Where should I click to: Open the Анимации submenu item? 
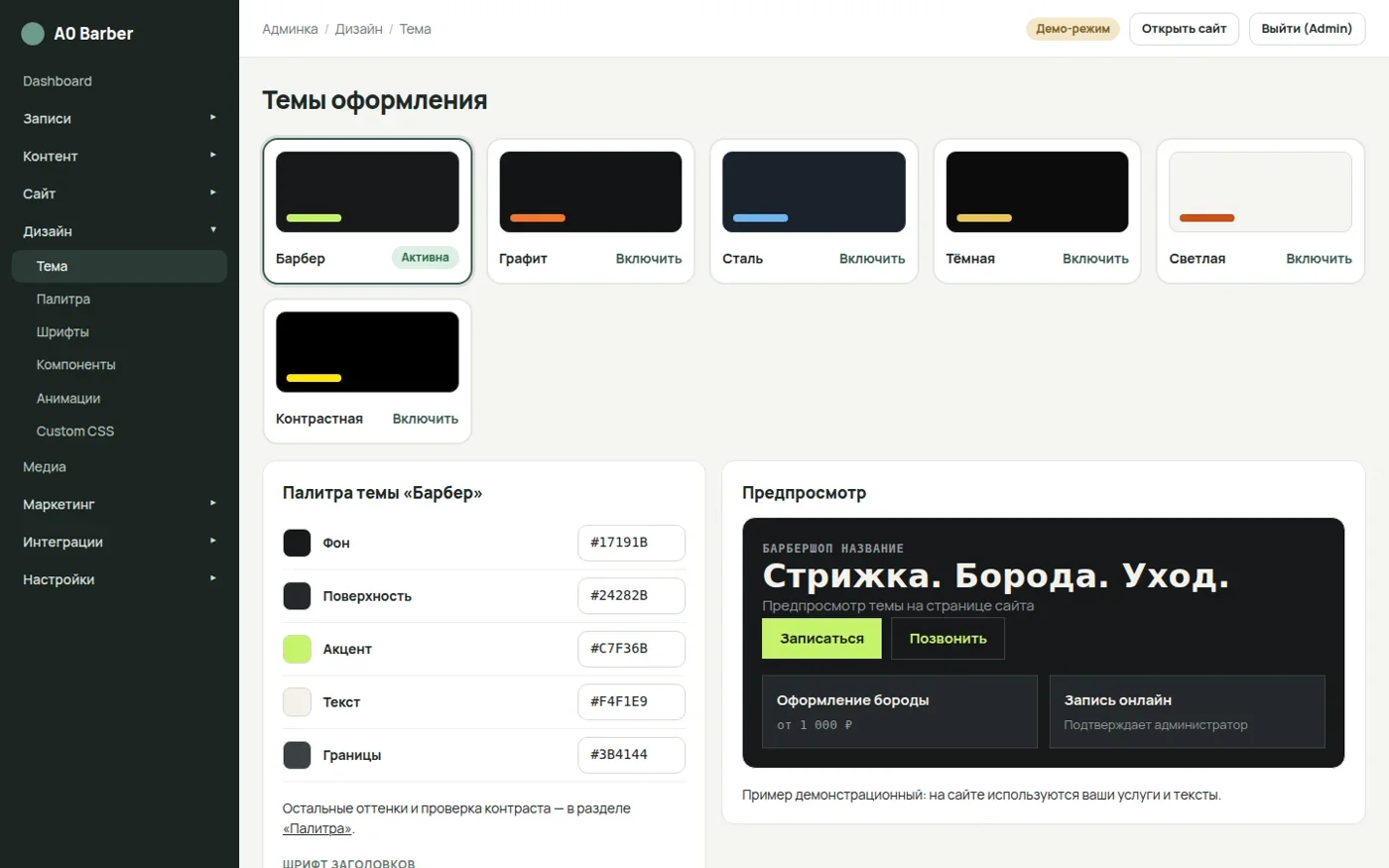point(119,398)
